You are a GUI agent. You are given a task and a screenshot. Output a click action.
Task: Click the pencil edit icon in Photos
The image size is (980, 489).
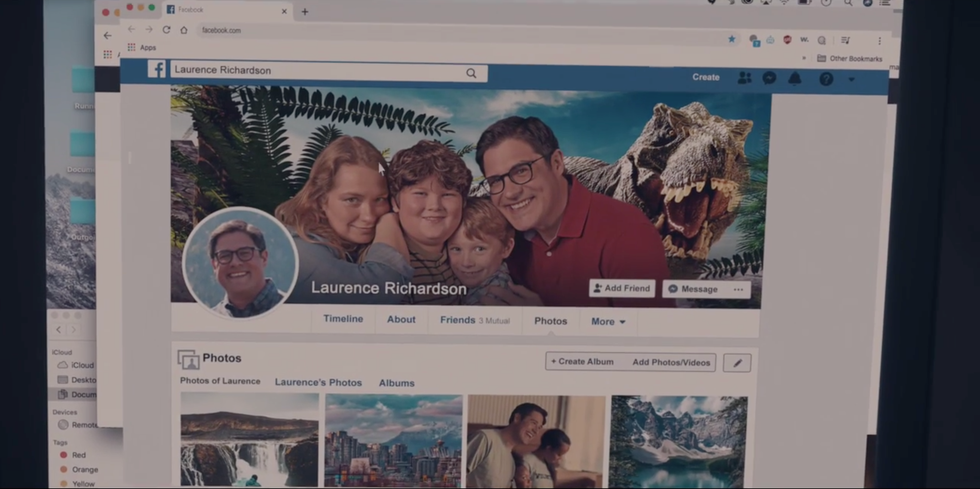[737, 363]
